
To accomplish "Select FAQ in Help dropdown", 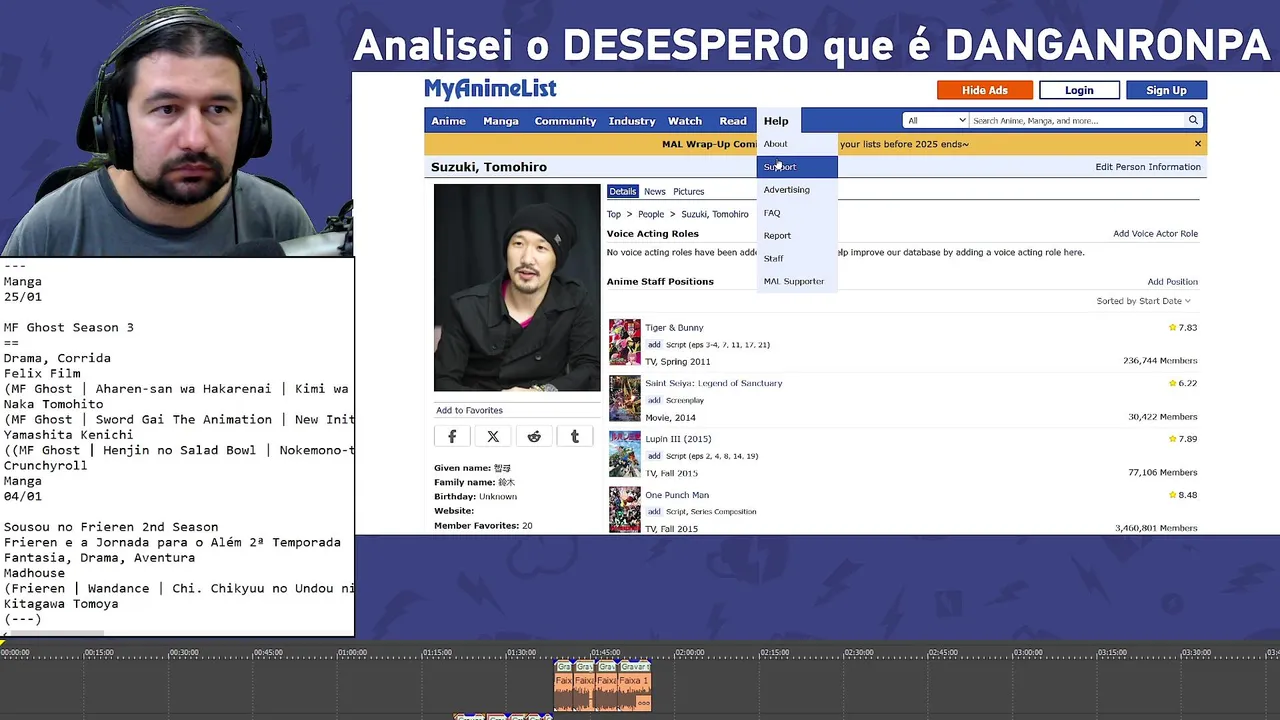I will pyautogui.click(x=797, y=213).
